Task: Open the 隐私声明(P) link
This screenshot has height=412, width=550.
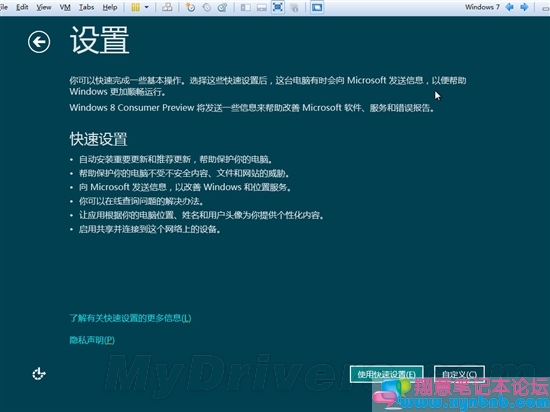Action: click(92, 340)
